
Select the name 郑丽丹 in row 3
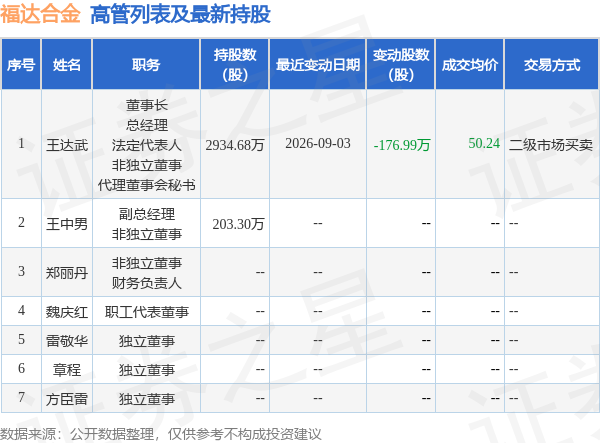(x=67, y=273)
